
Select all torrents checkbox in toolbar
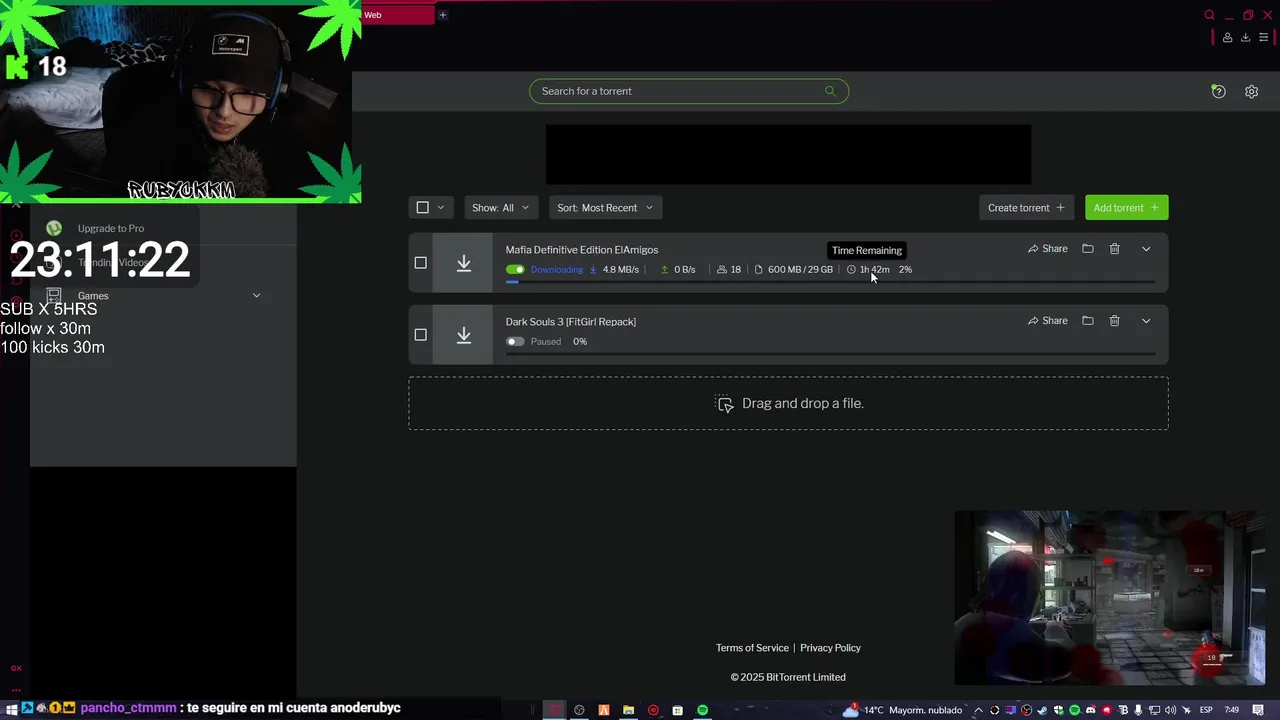[422, 207]
